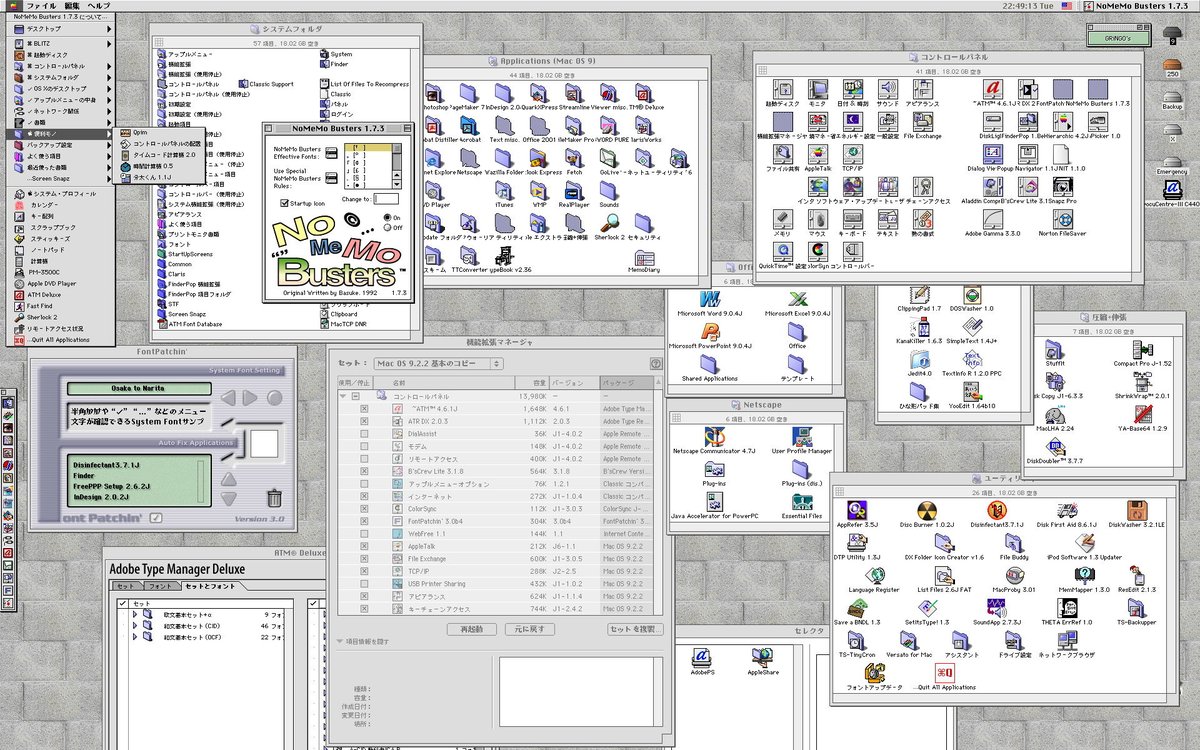Sort by パッケージ column in Extensions Manager
The image size is (1200, 750).
(x=625, y=382)
